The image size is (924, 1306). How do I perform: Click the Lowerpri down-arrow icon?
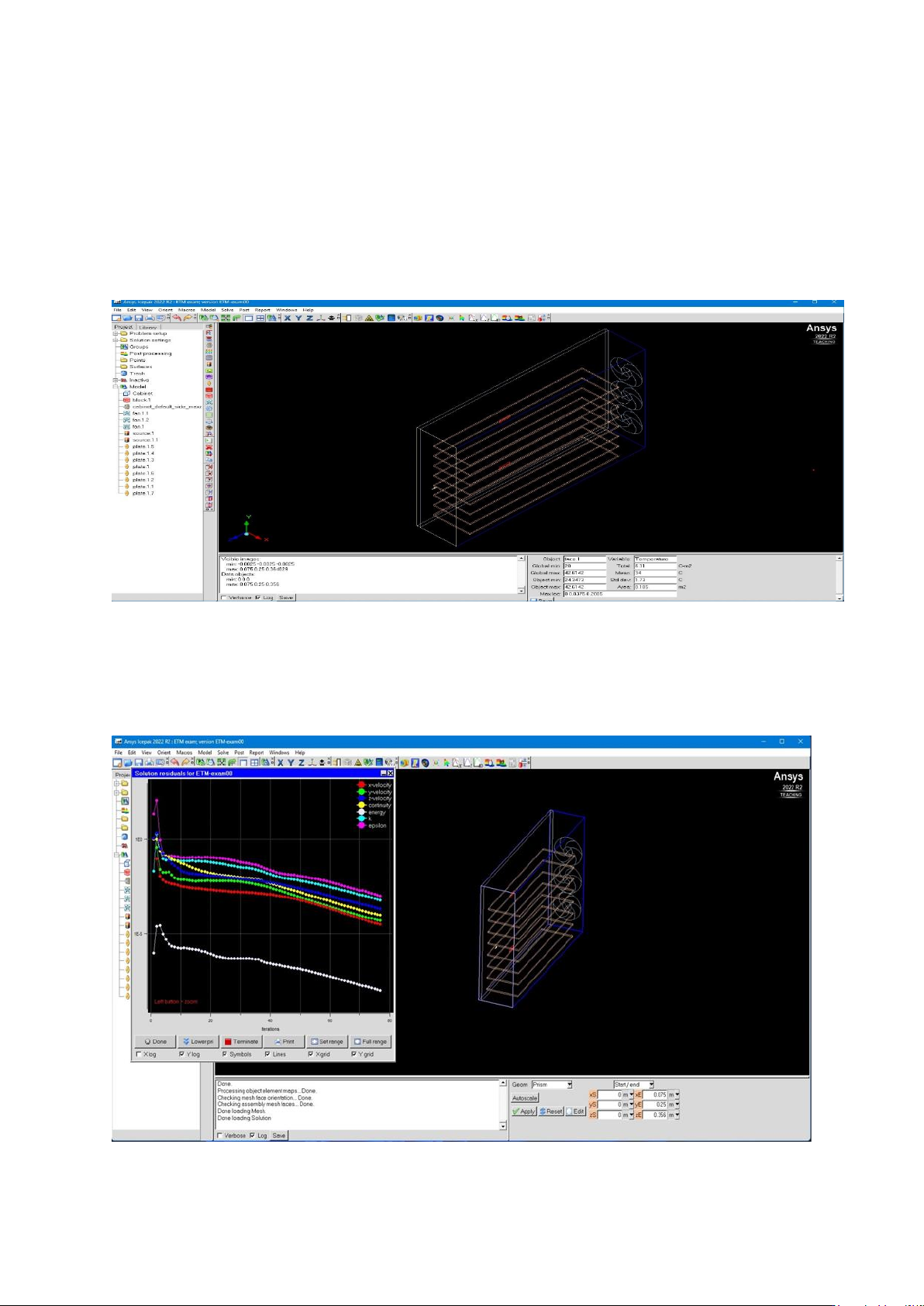[186, 1042]
